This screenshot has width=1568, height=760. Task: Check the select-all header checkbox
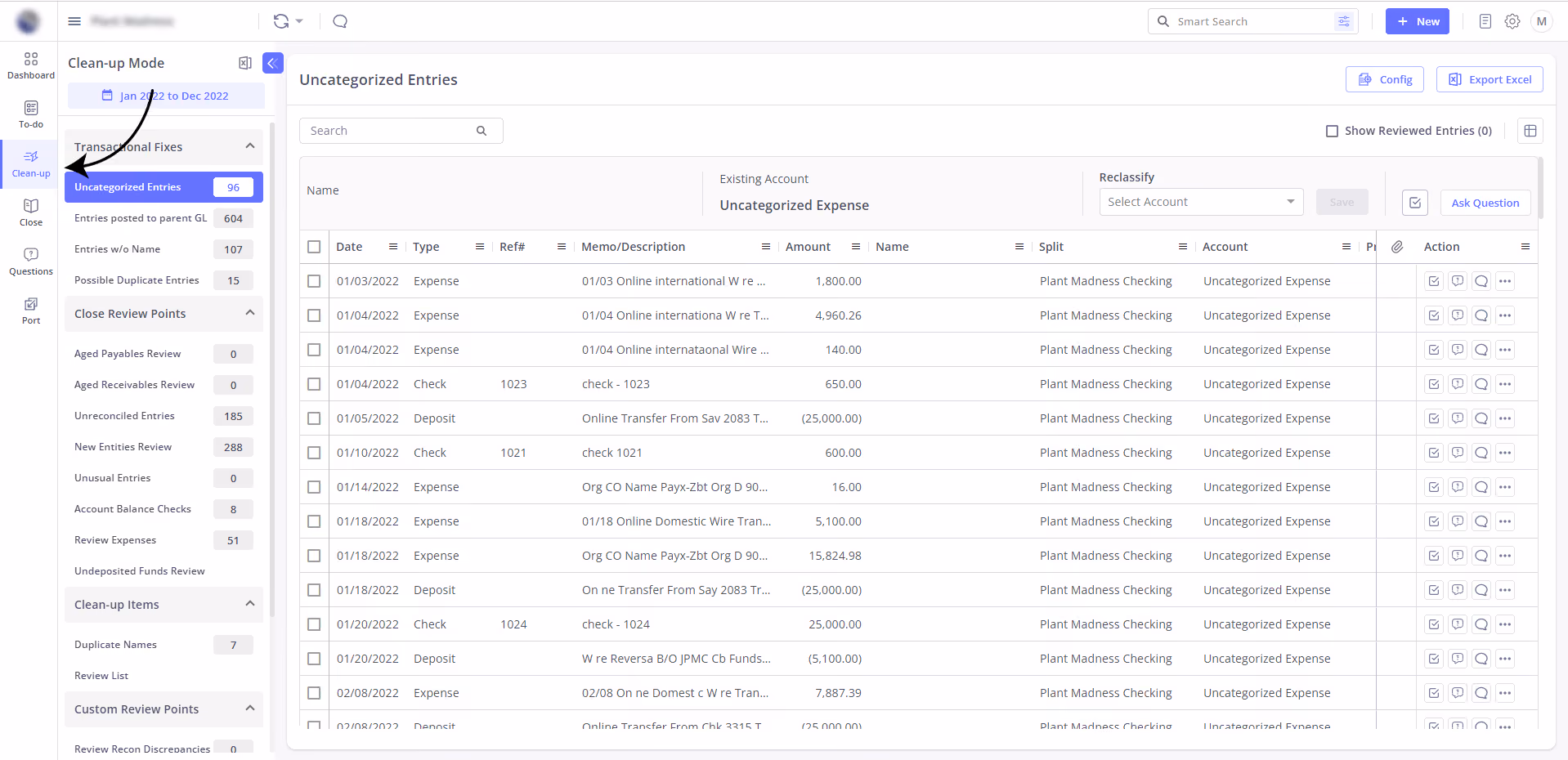[x=314, y=247]
